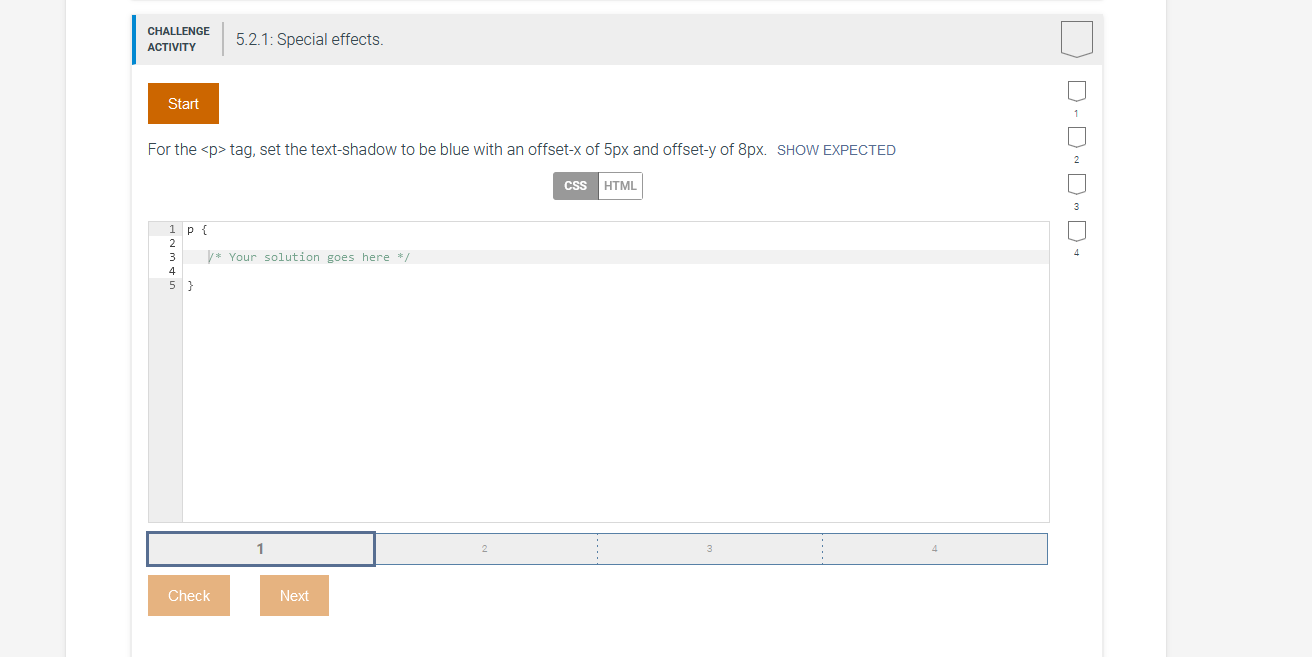
Task: Open step 4 of the challenge
Action: 934,548
